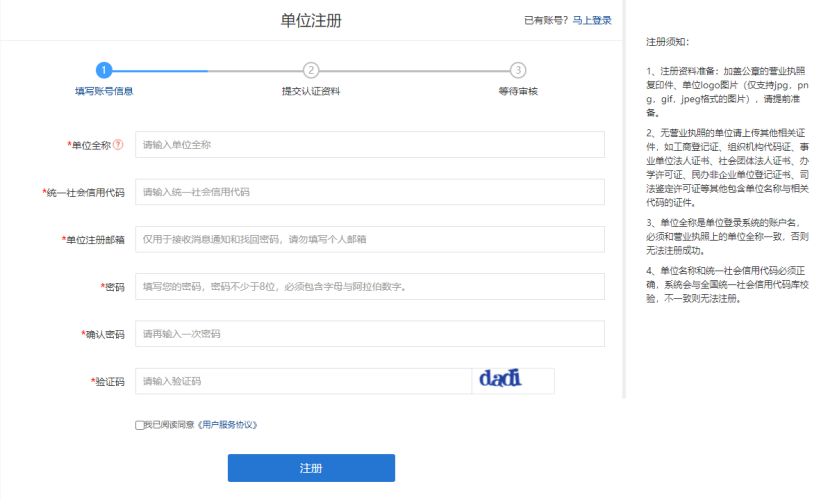Select the 等待审核 step label
This screenshot has height=500, width=830.
pos(517,91)
